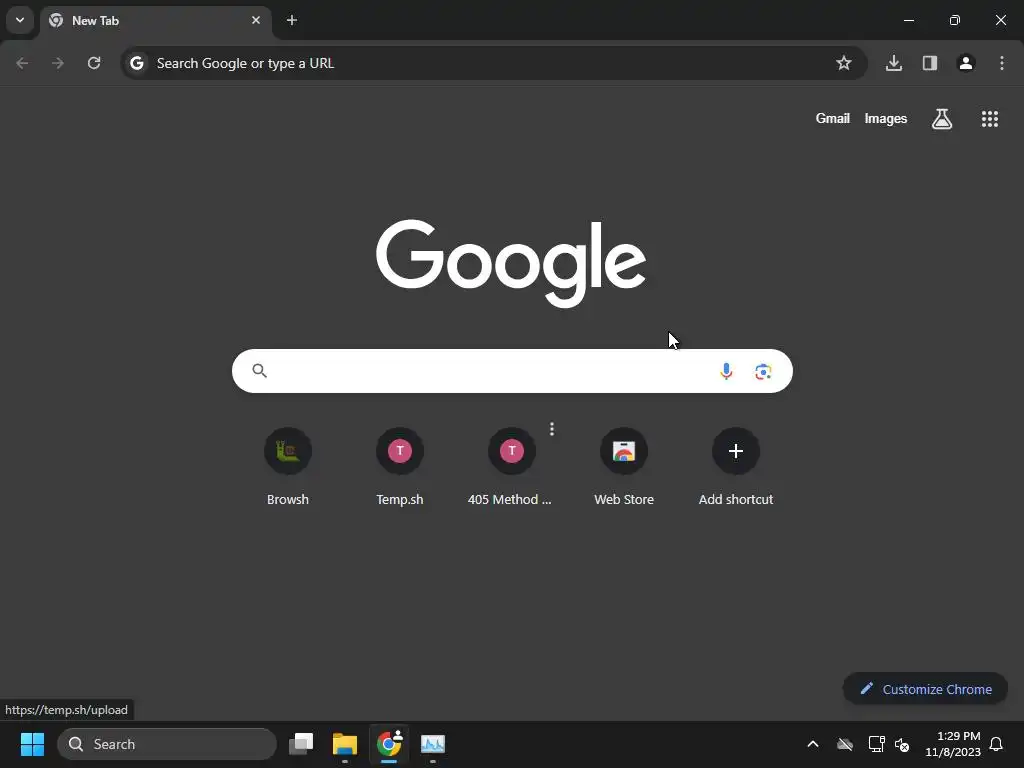Bookmark this tab with the star icon
The height and width of the screenshot is (768, 1024).
(x=844, y=63)
